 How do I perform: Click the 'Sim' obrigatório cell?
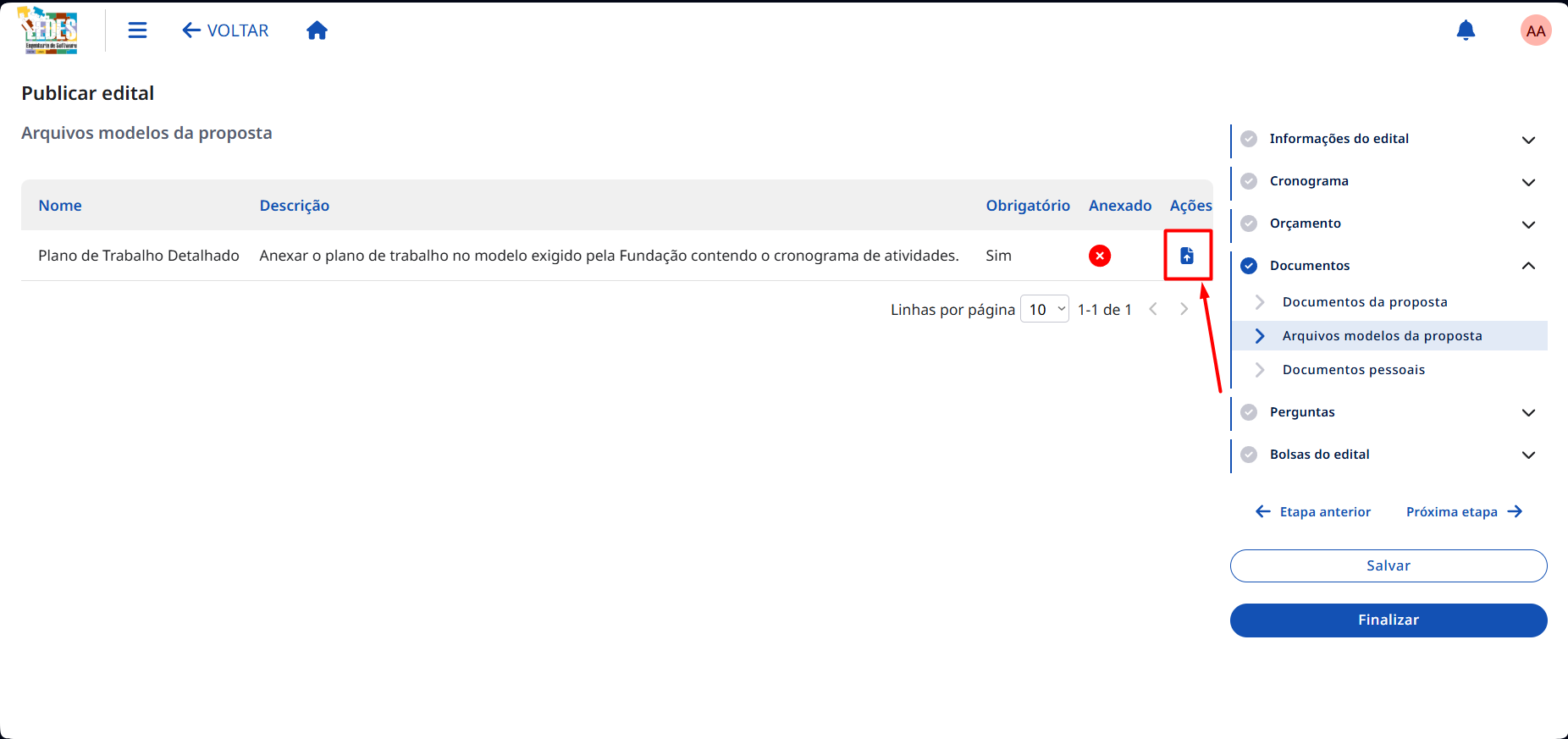(x=998, y=256)
